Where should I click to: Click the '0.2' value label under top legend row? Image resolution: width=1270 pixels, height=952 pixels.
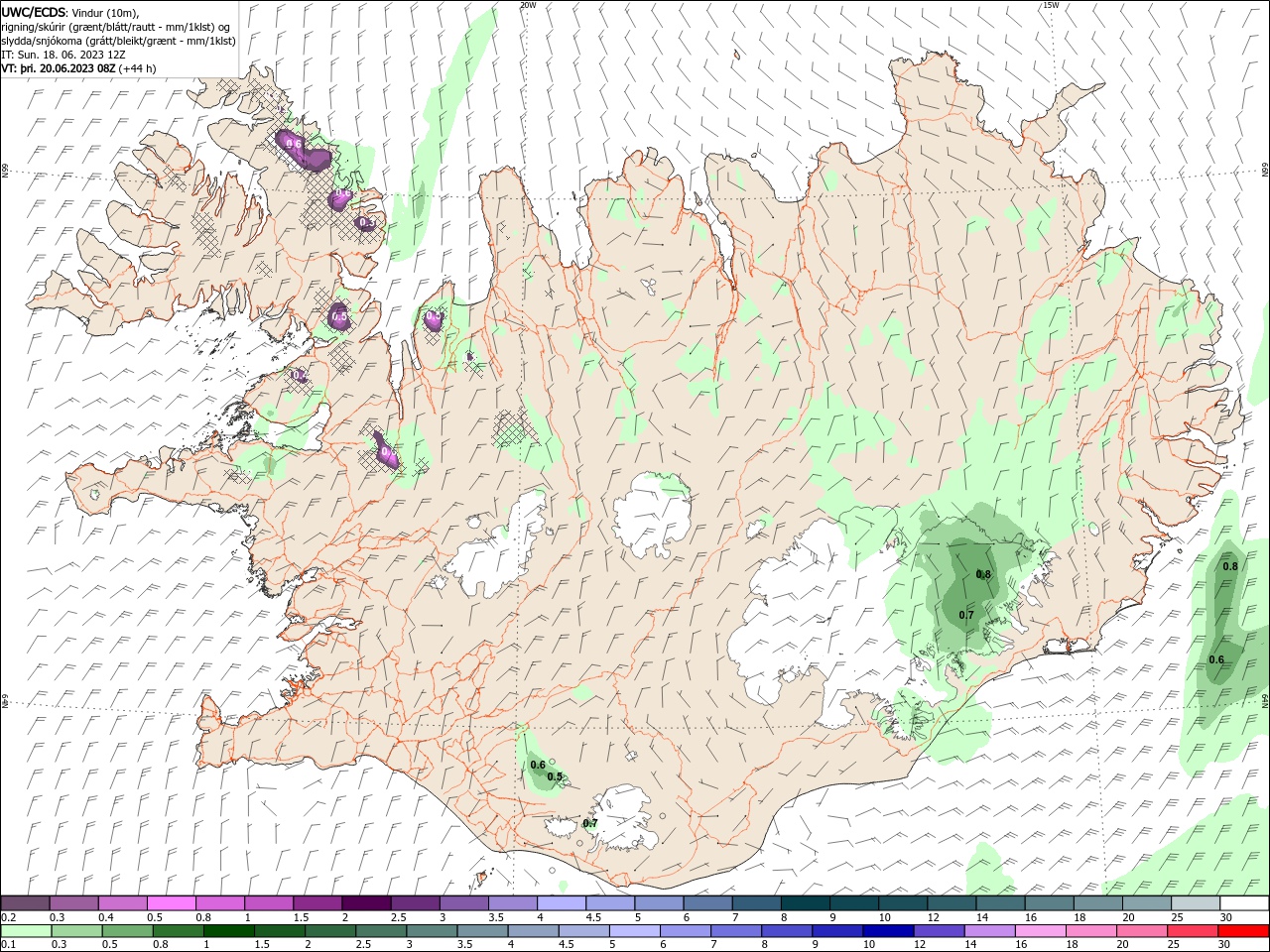pos(8,917)
